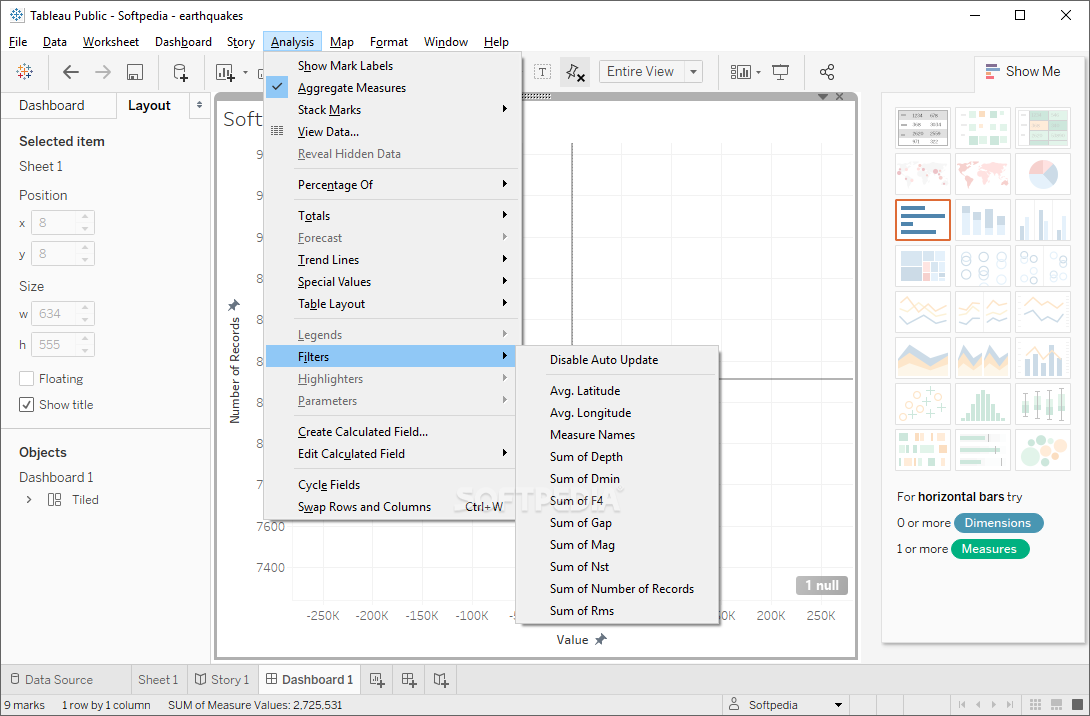This screenshot has height=716, width=1090.
Task: Expand the Tiled tree item
Action: pos(29,500)
